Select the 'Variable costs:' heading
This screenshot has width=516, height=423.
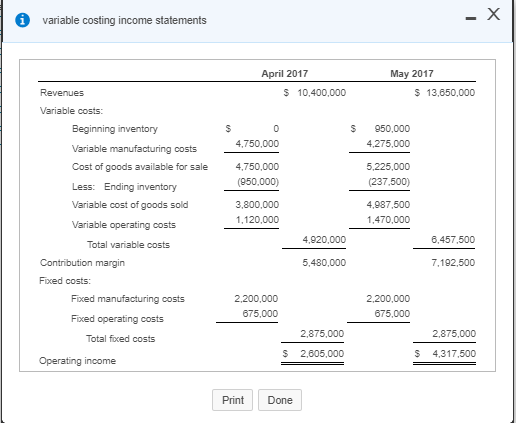point(72,111)
